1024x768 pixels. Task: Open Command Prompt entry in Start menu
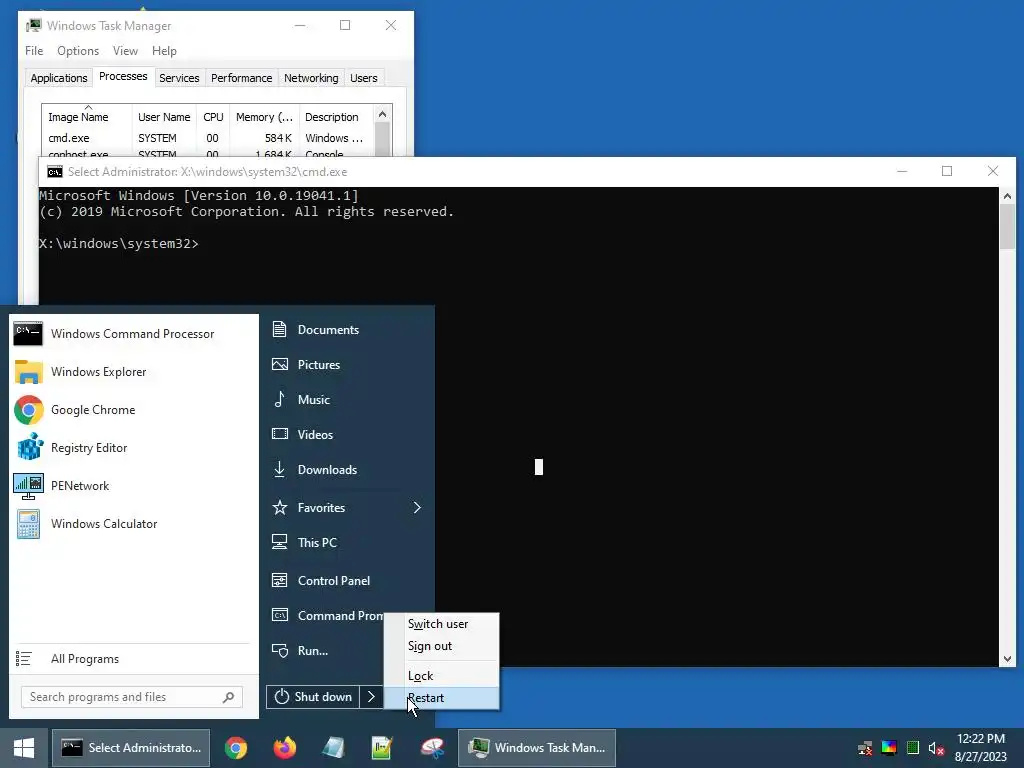point(325,616)
